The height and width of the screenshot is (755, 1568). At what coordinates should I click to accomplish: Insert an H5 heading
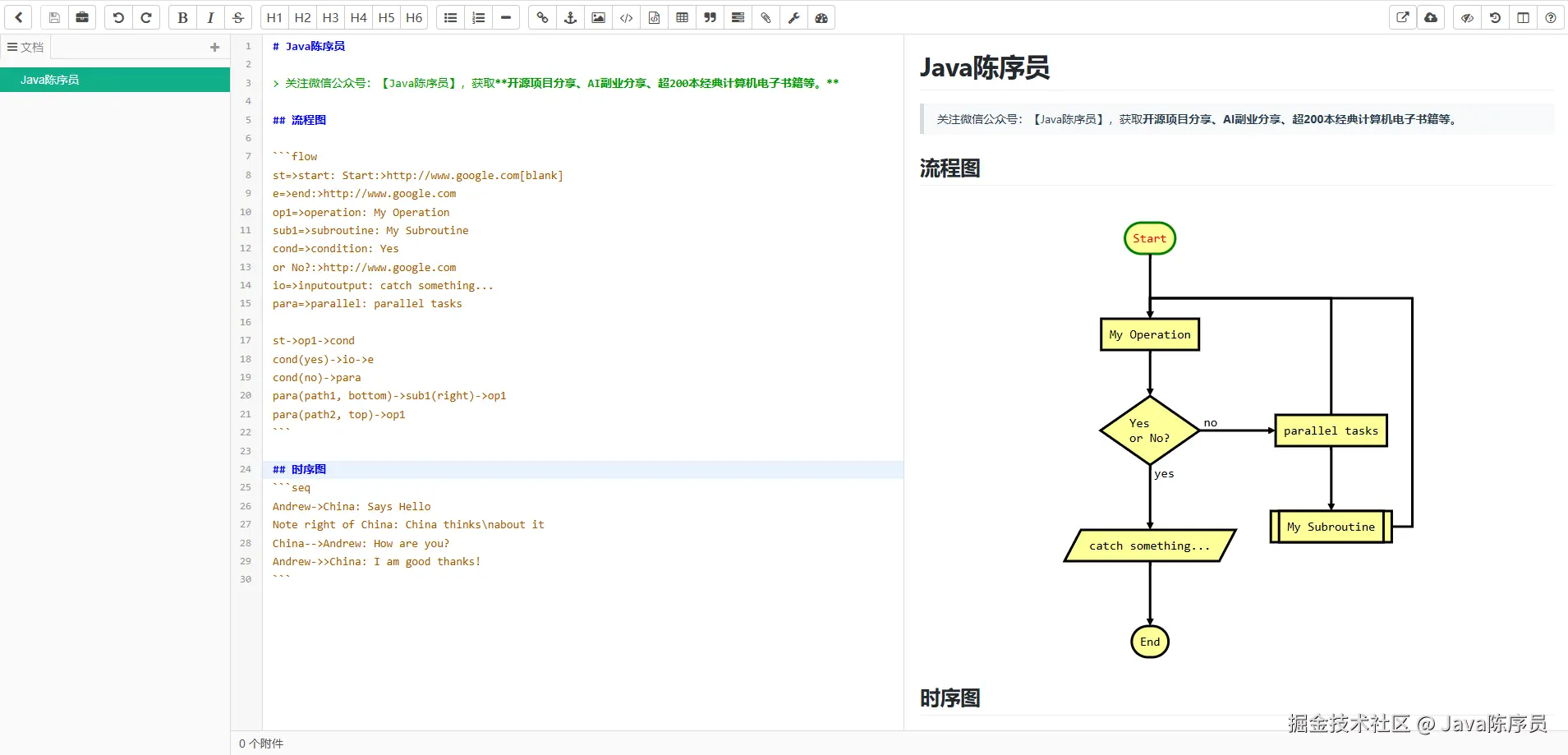point(386,17)
